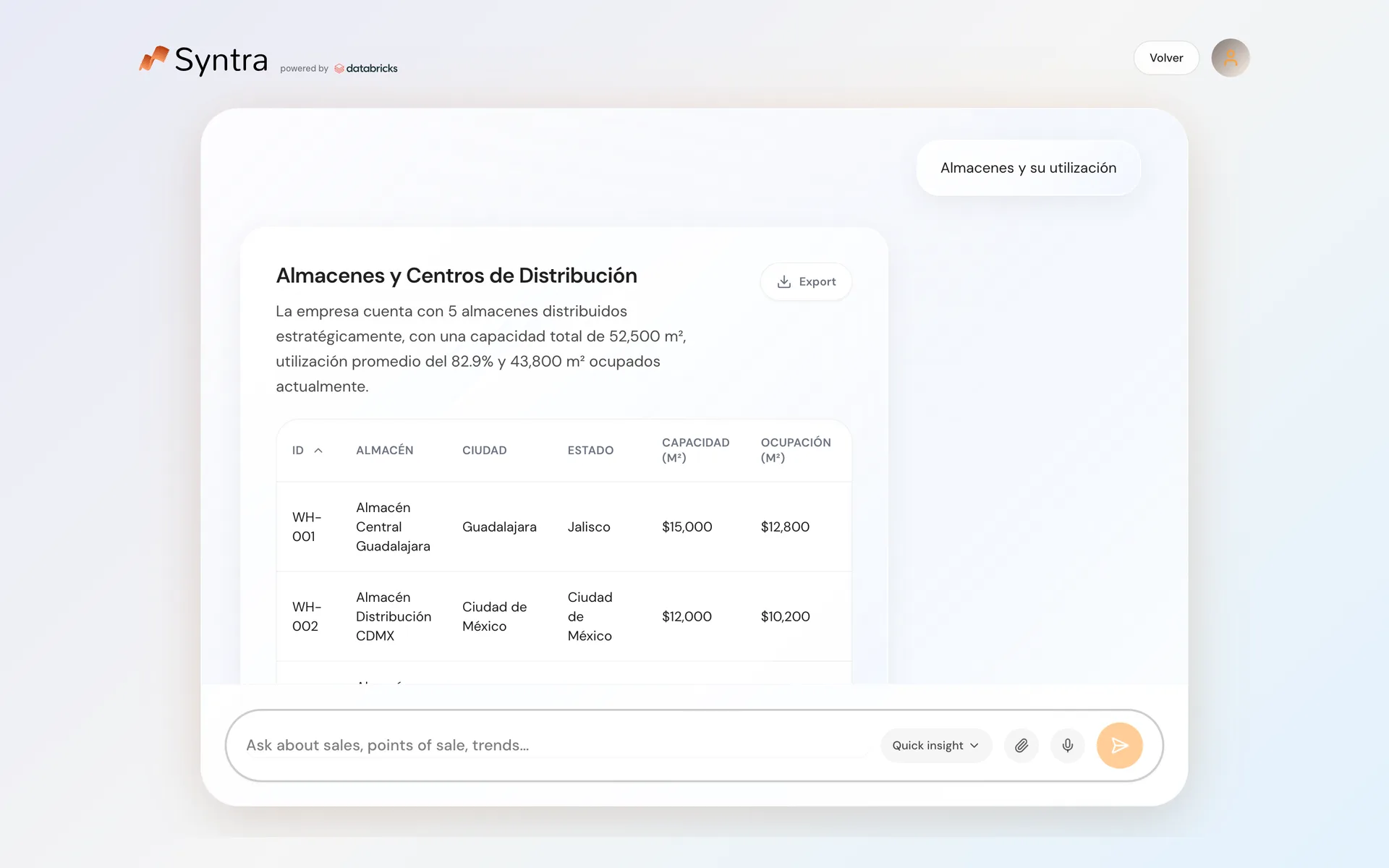Viewport: 1389px width, 868px height.
Task: Click the Capacidad (M²) column header
Action: pyautogui.click(x=695, y=450)
